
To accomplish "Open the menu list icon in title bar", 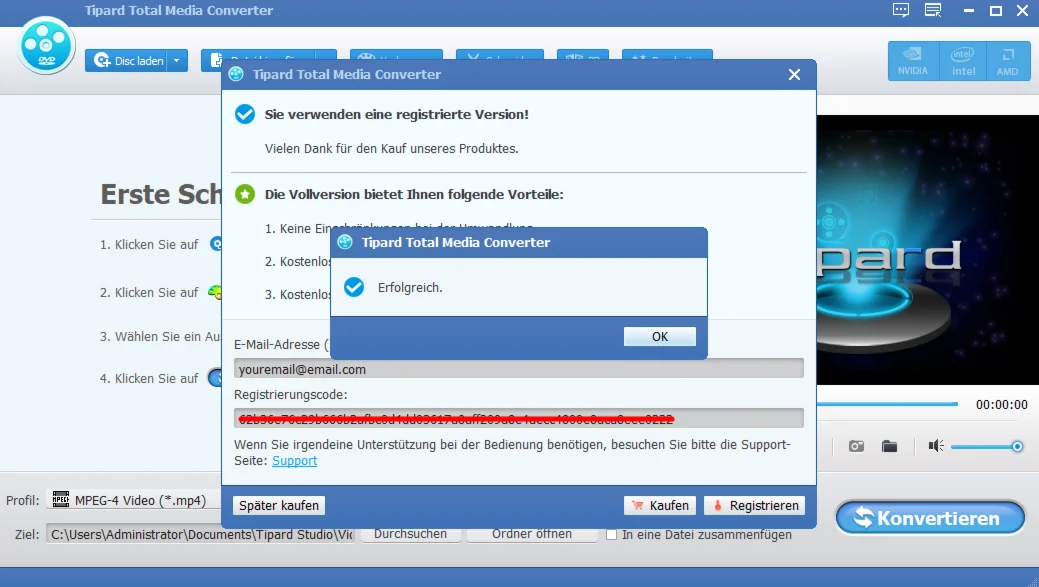I will (933, 10).
